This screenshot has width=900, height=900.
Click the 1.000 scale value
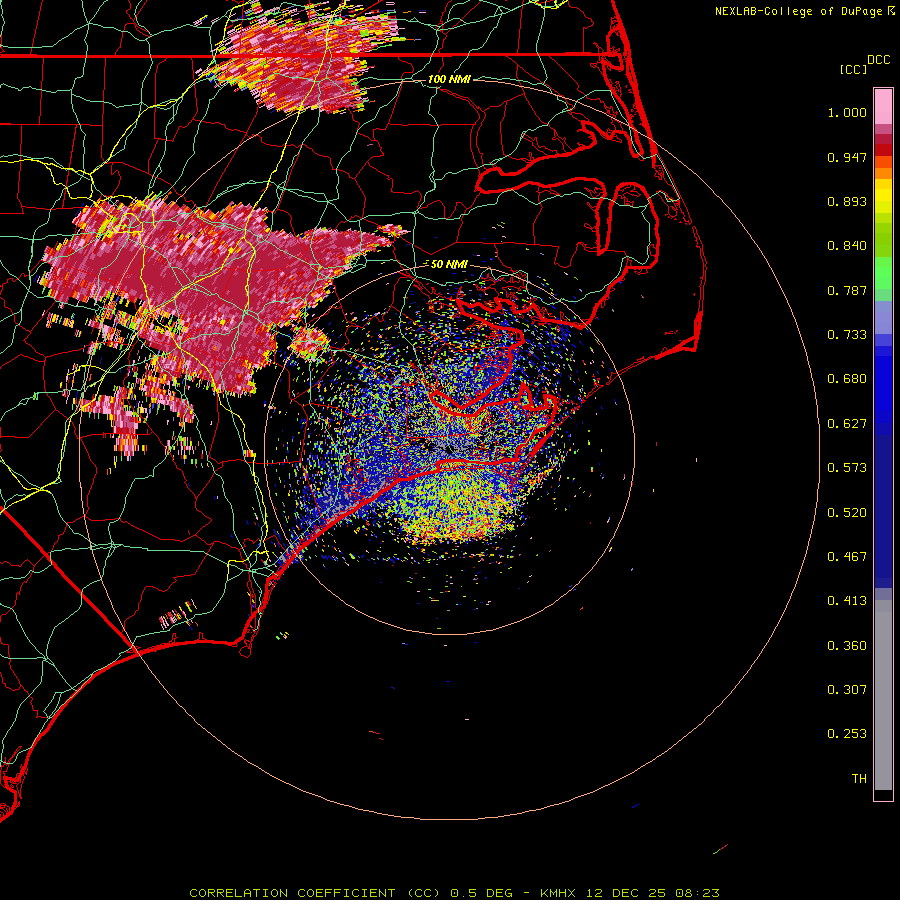coord(847,112)
